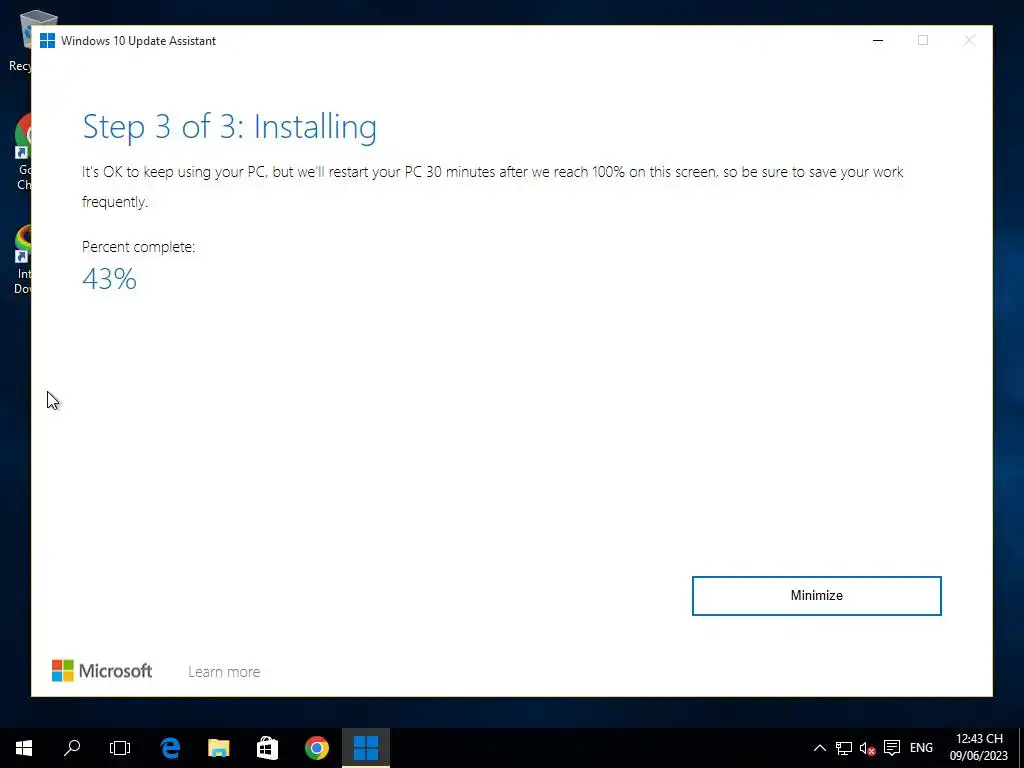Click the Minimize button in Update Assistant

pos(816,596)
